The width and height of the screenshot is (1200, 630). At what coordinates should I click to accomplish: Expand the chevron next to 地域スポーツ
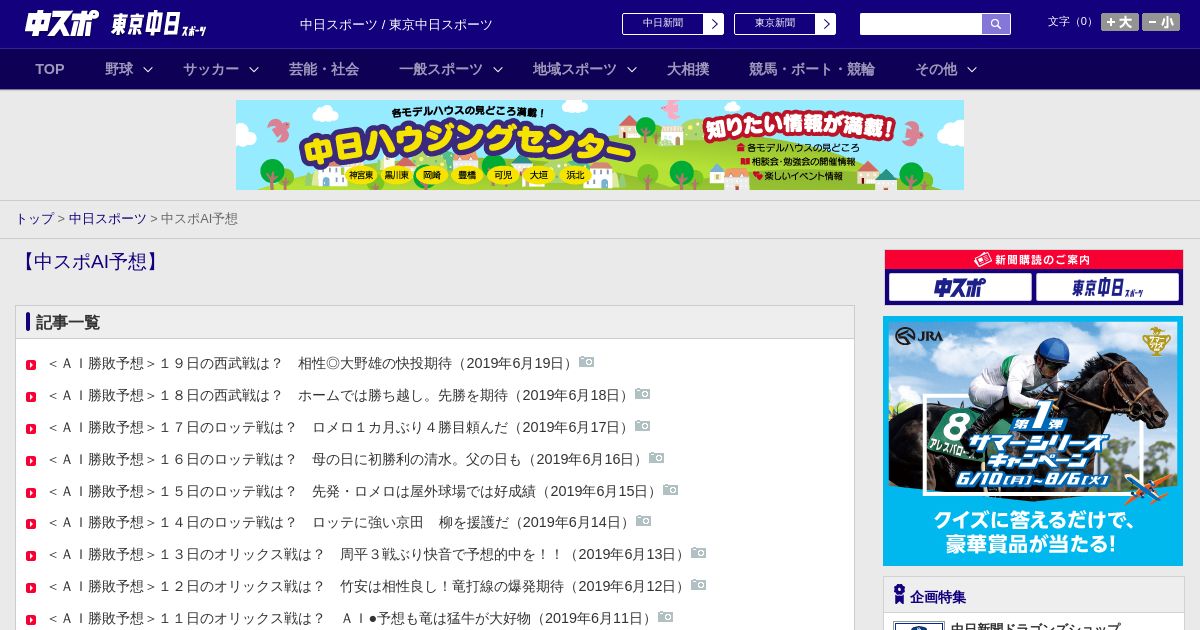tap(632, 69)
